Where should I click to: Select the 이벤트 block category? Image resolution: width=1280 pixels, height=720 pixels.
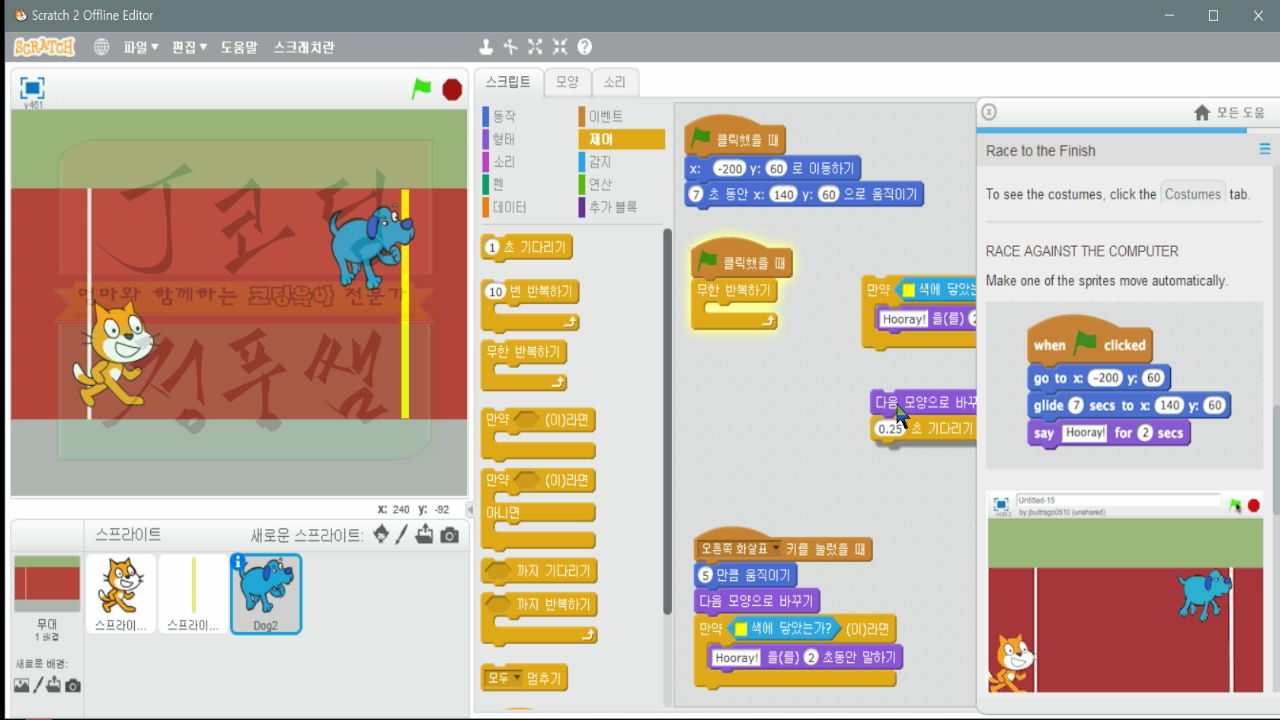[621, 116]
